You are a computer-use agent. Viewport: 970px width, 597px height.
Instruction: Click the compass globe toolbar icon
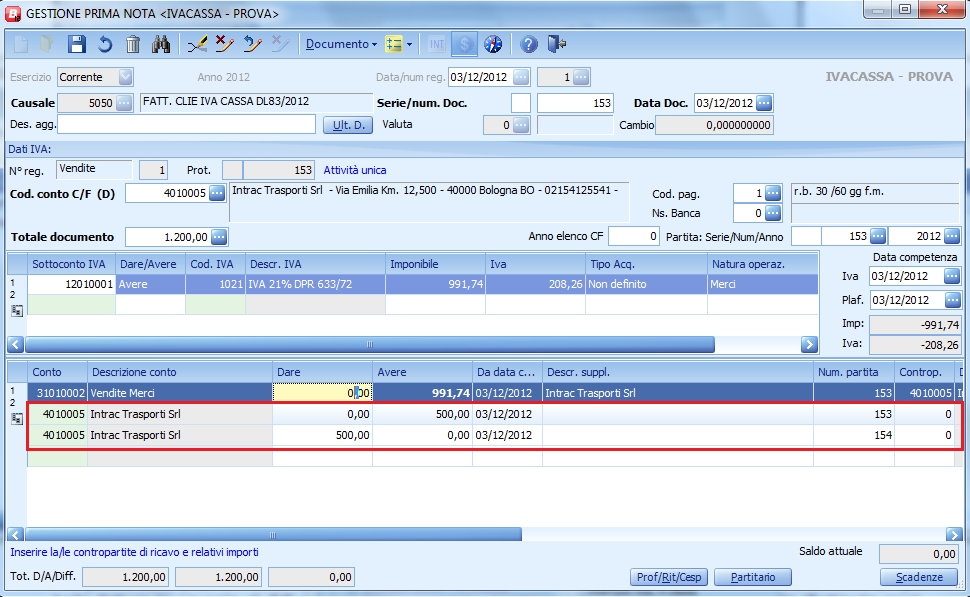493,44
